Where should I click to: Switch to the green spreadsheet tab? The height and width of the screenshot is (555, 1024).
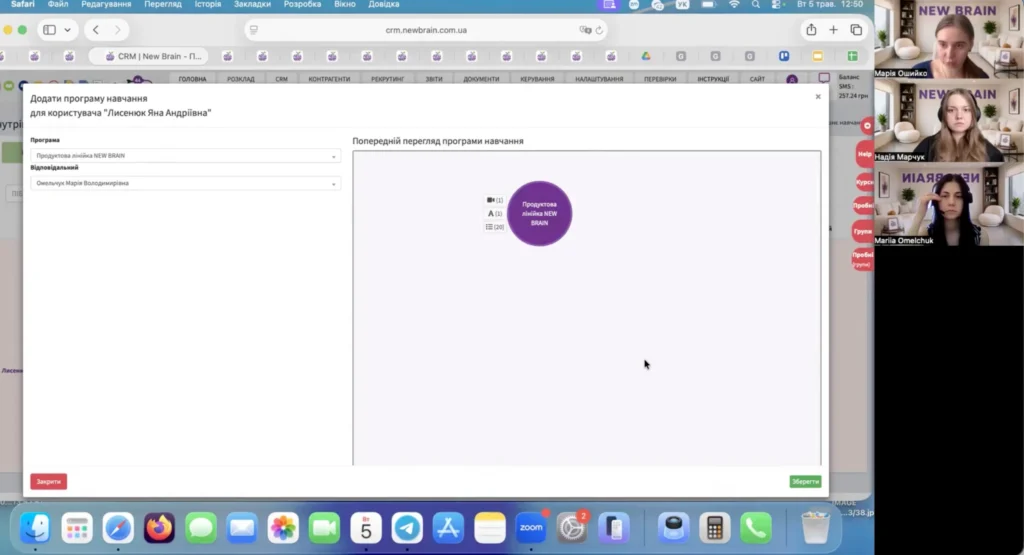[x=853, y=56]
